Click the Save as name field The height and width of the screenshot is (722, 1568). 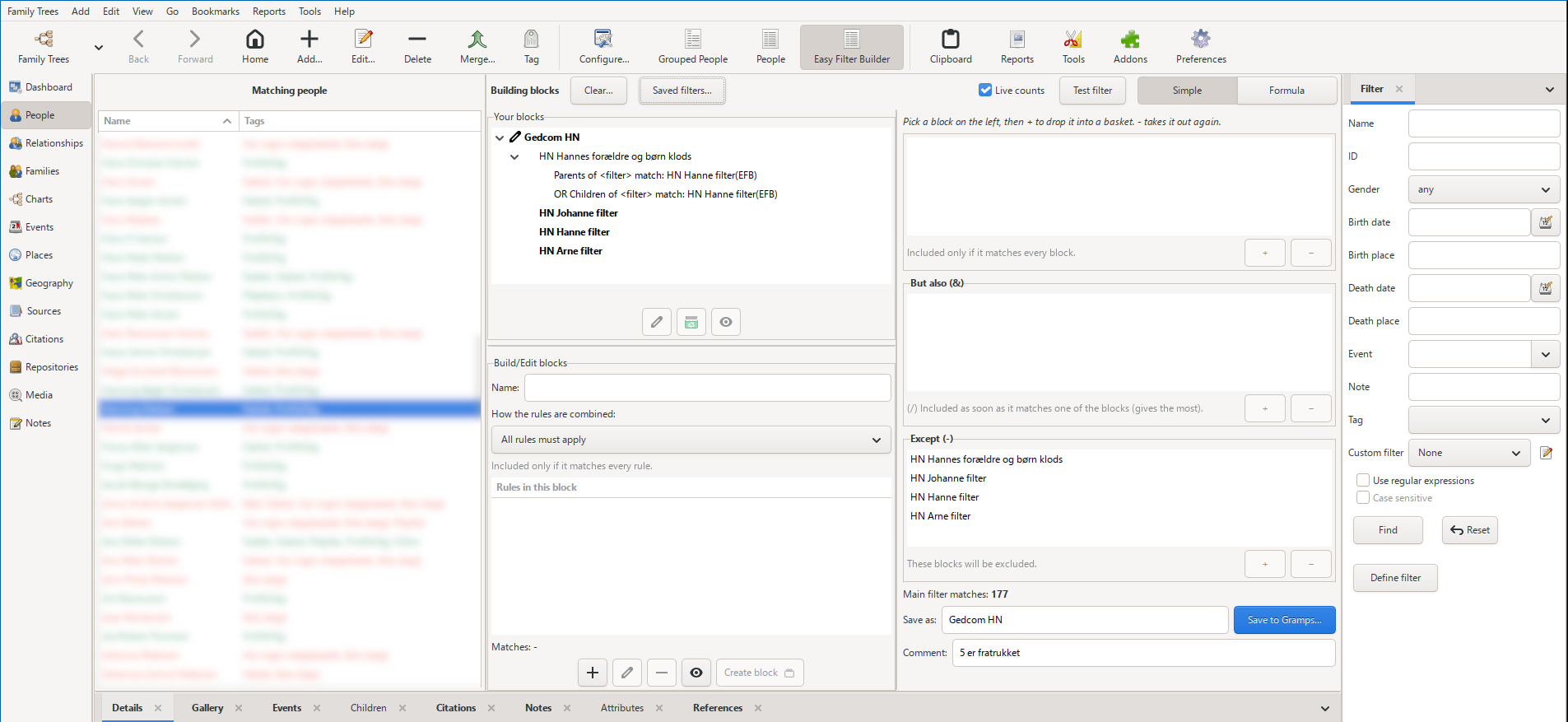pyautogui.click(x=1085, y=620)
